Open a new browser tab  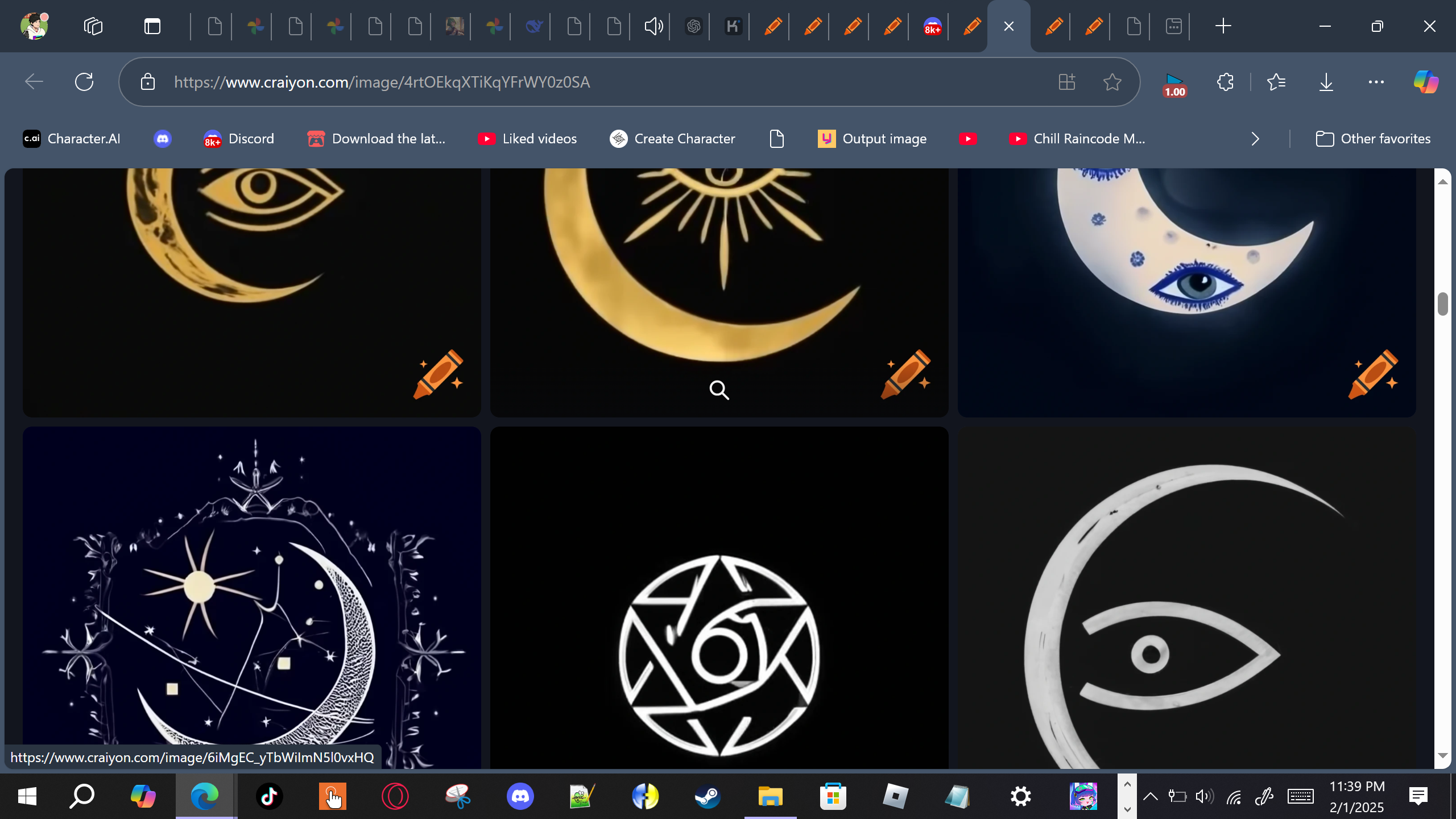coord(1223,26)
